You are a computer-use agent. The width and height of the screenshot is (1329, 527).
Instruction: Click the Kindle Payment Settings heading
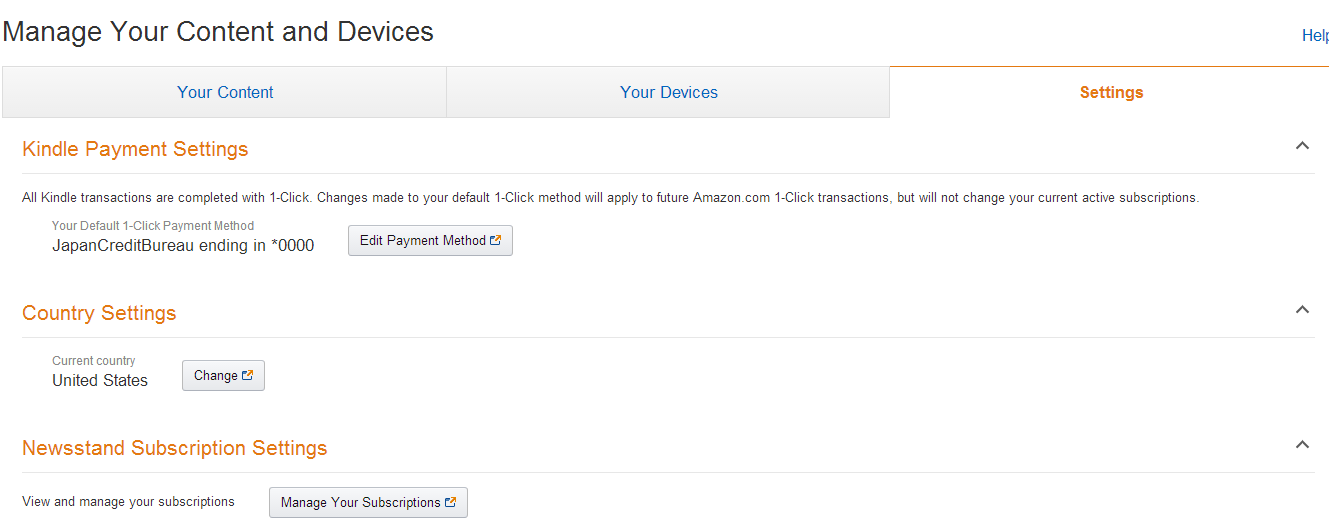[x=135, y=149]
